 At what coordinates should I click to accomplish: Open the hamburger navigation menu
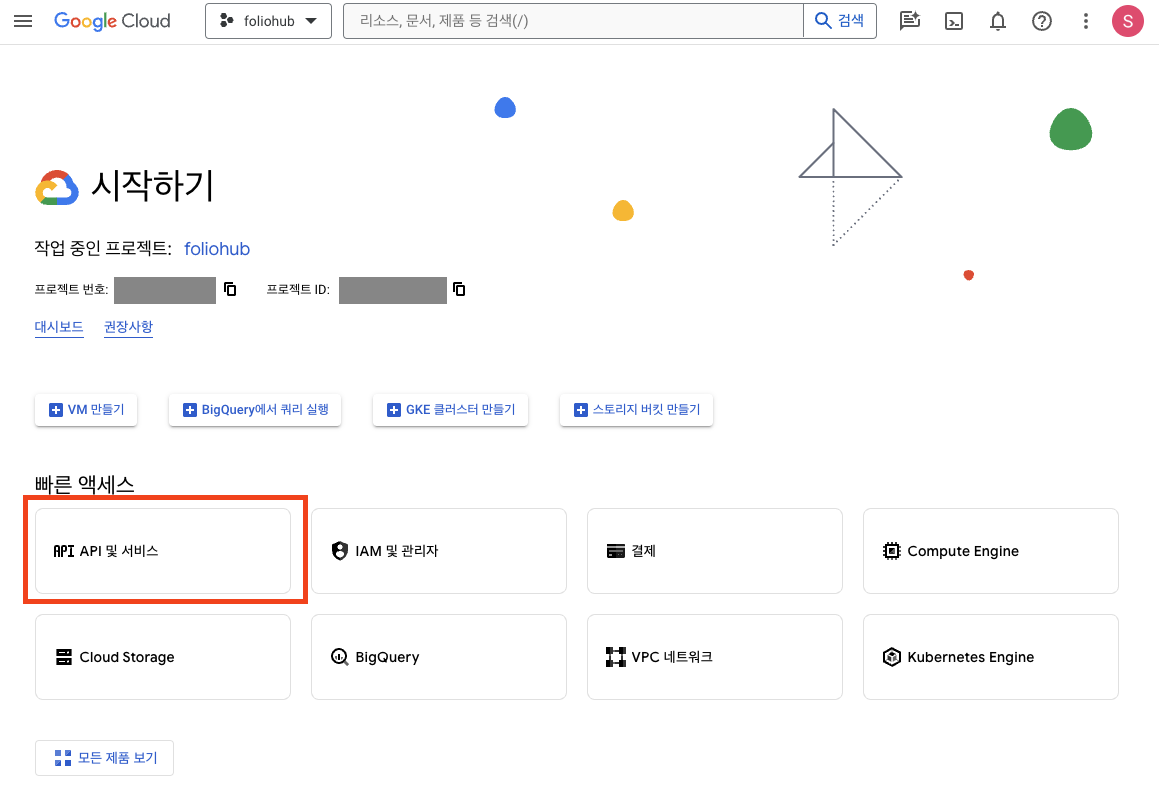pyautogui.click(x=23, y=21)
